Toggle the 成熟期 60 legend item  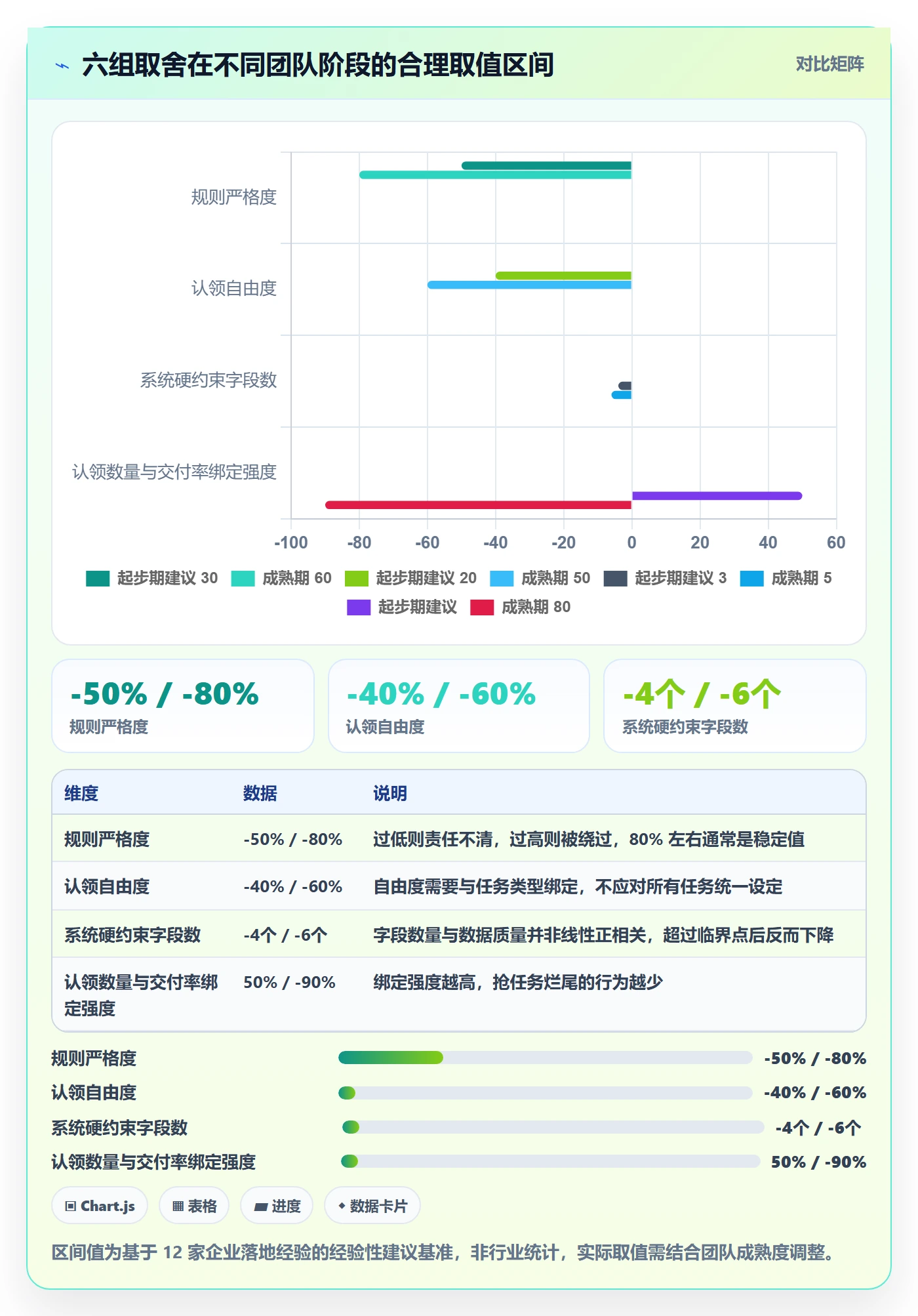point(281,578)
